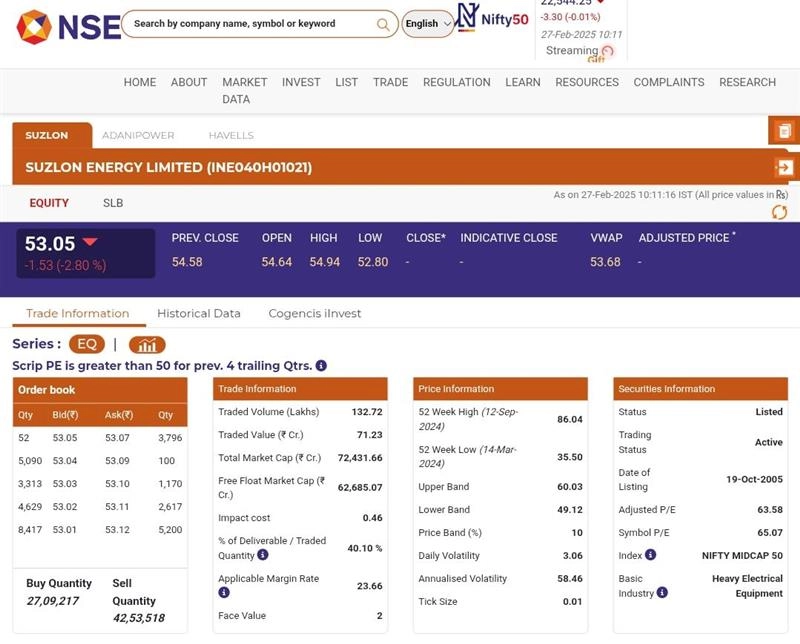Click the Nifty50 logo in header
This screenshot has height=644, width=800.
pos(492,20)
